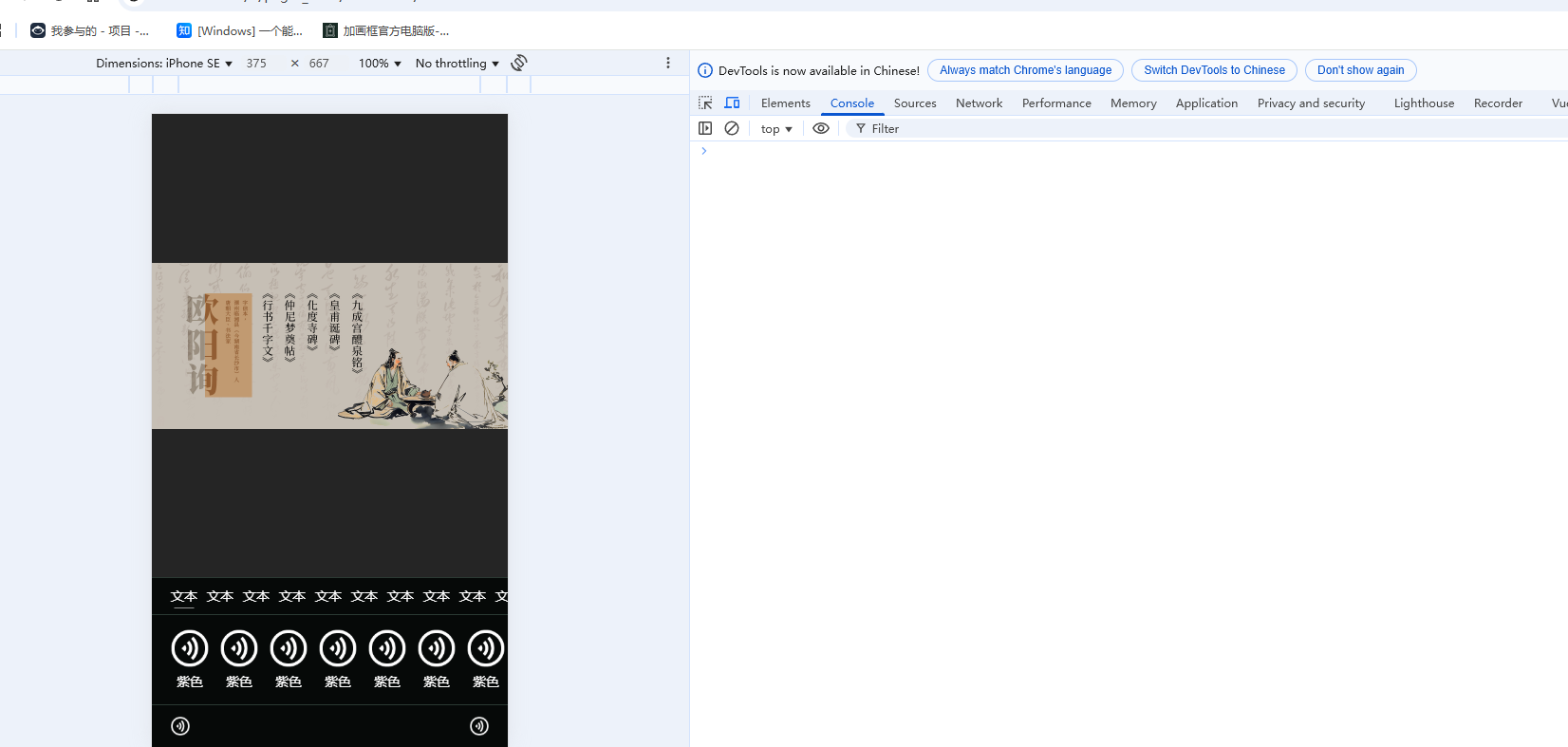Click the small bottom-left sound icon in preview

[x=180, y=726]
